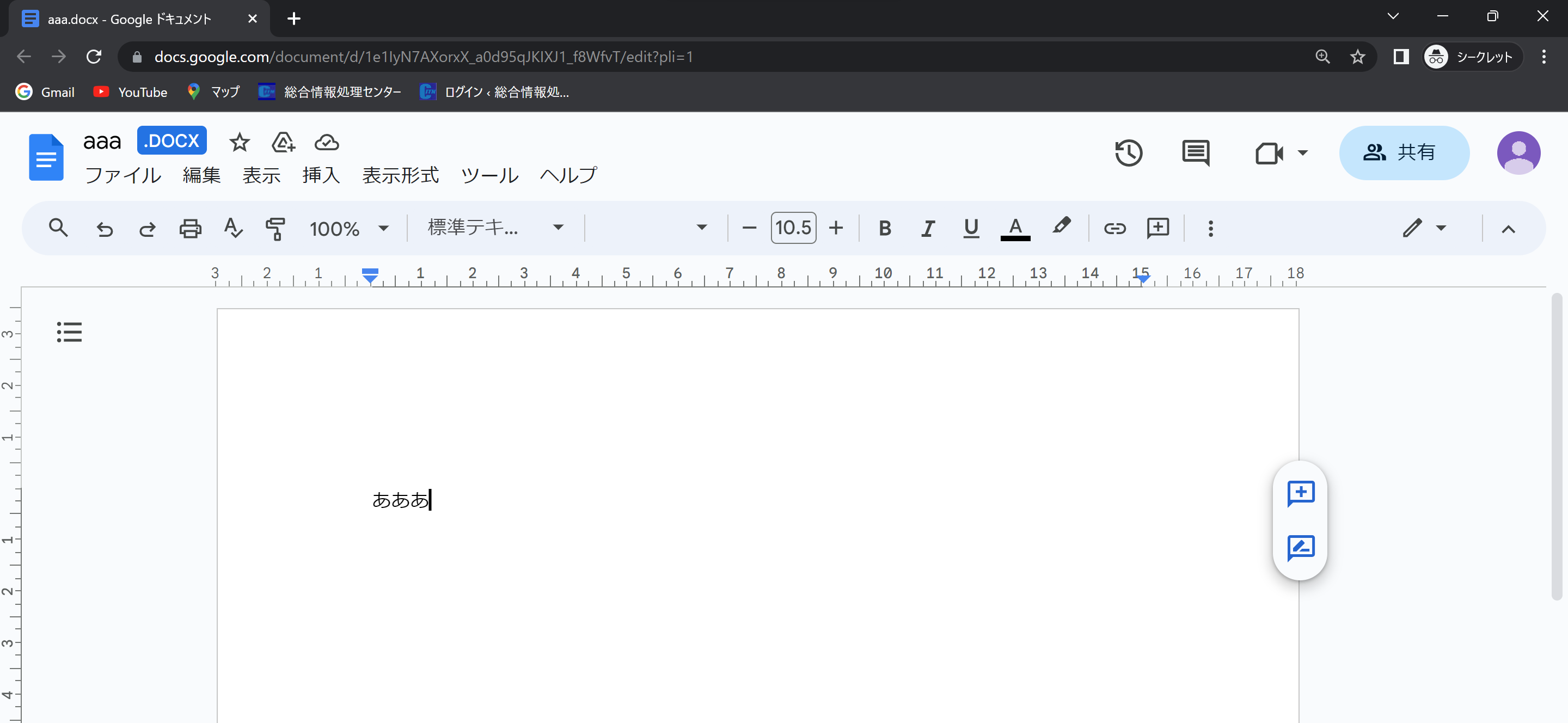Screen dimensions: 1568x723
Task: Click the right indent marker on ruler
Action: [1143, 278]
